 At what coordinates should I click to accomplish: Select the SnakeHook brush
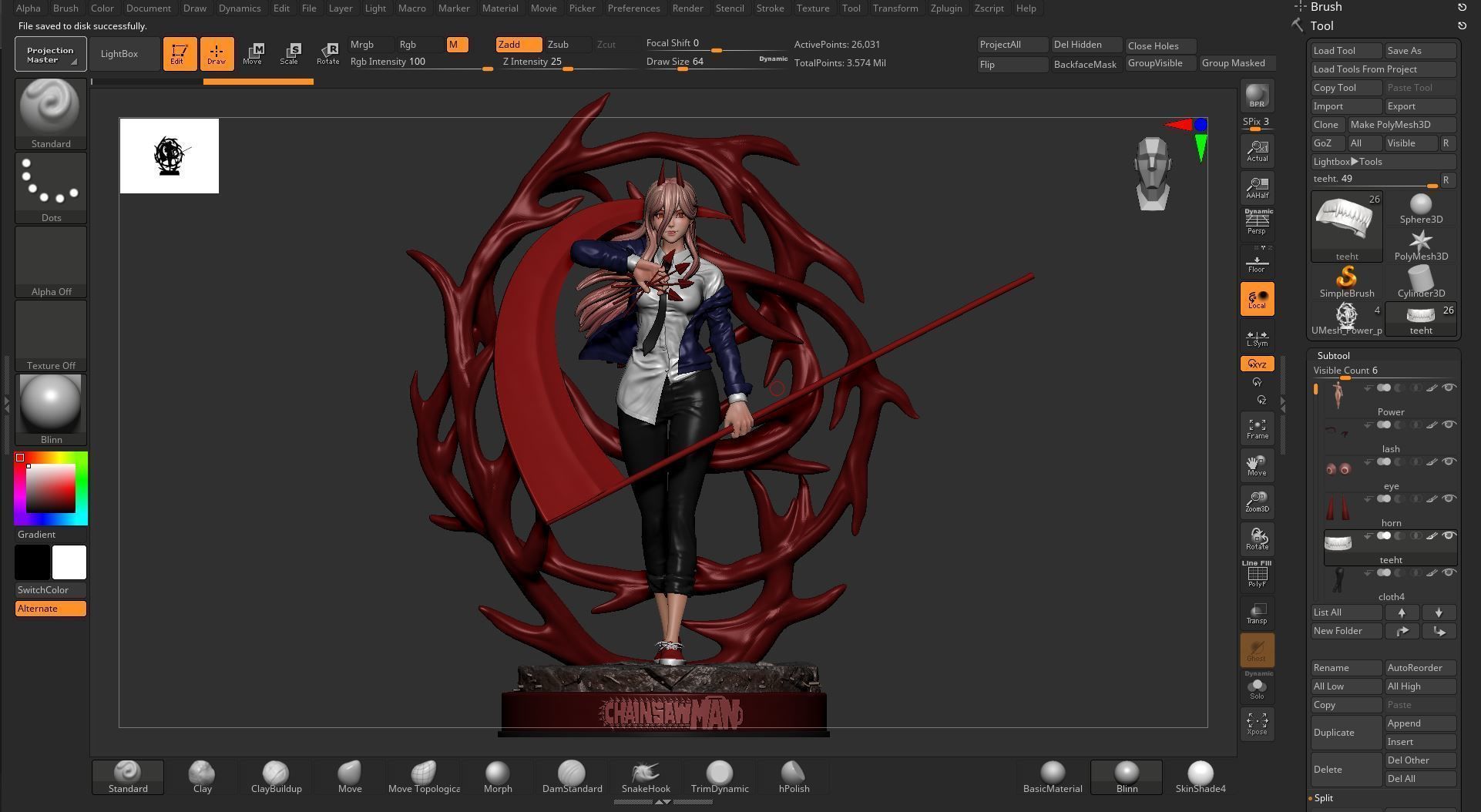click(646, 777)
